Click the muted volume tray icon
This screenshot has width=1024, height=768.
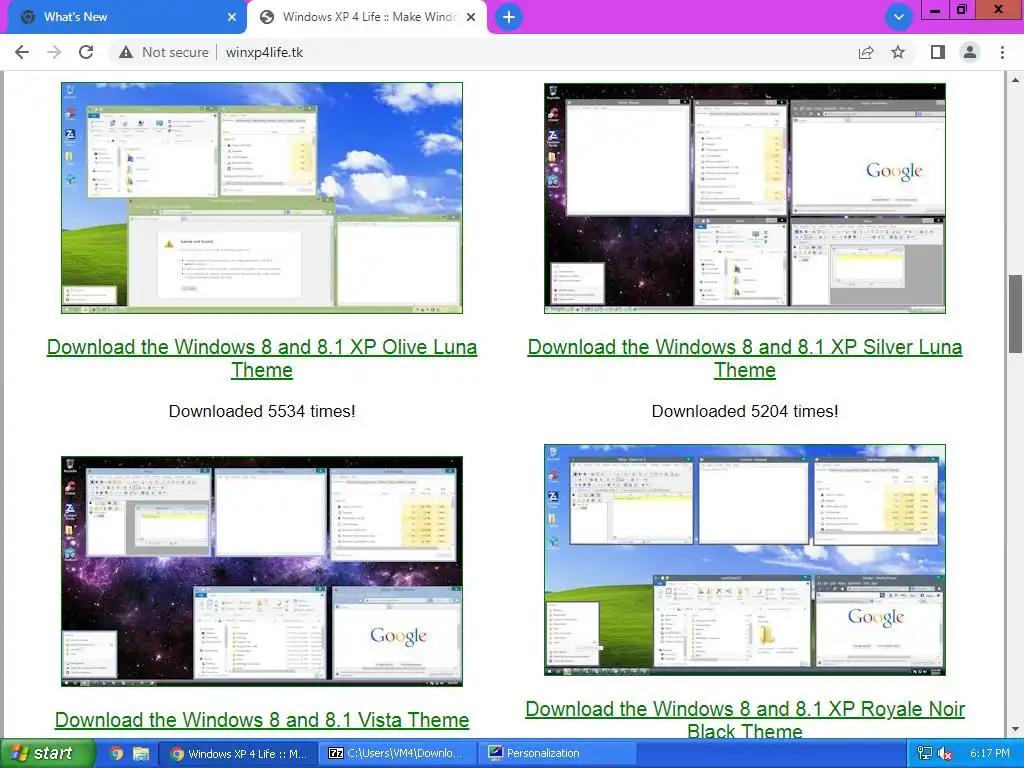click(x=944, y=754)
